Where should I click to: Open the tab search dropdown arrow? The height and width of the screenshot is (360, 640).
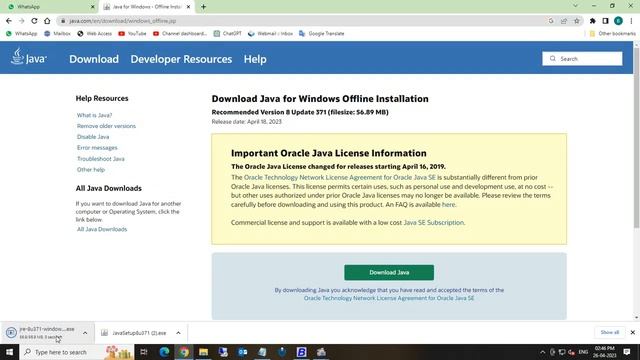[575, 6]
